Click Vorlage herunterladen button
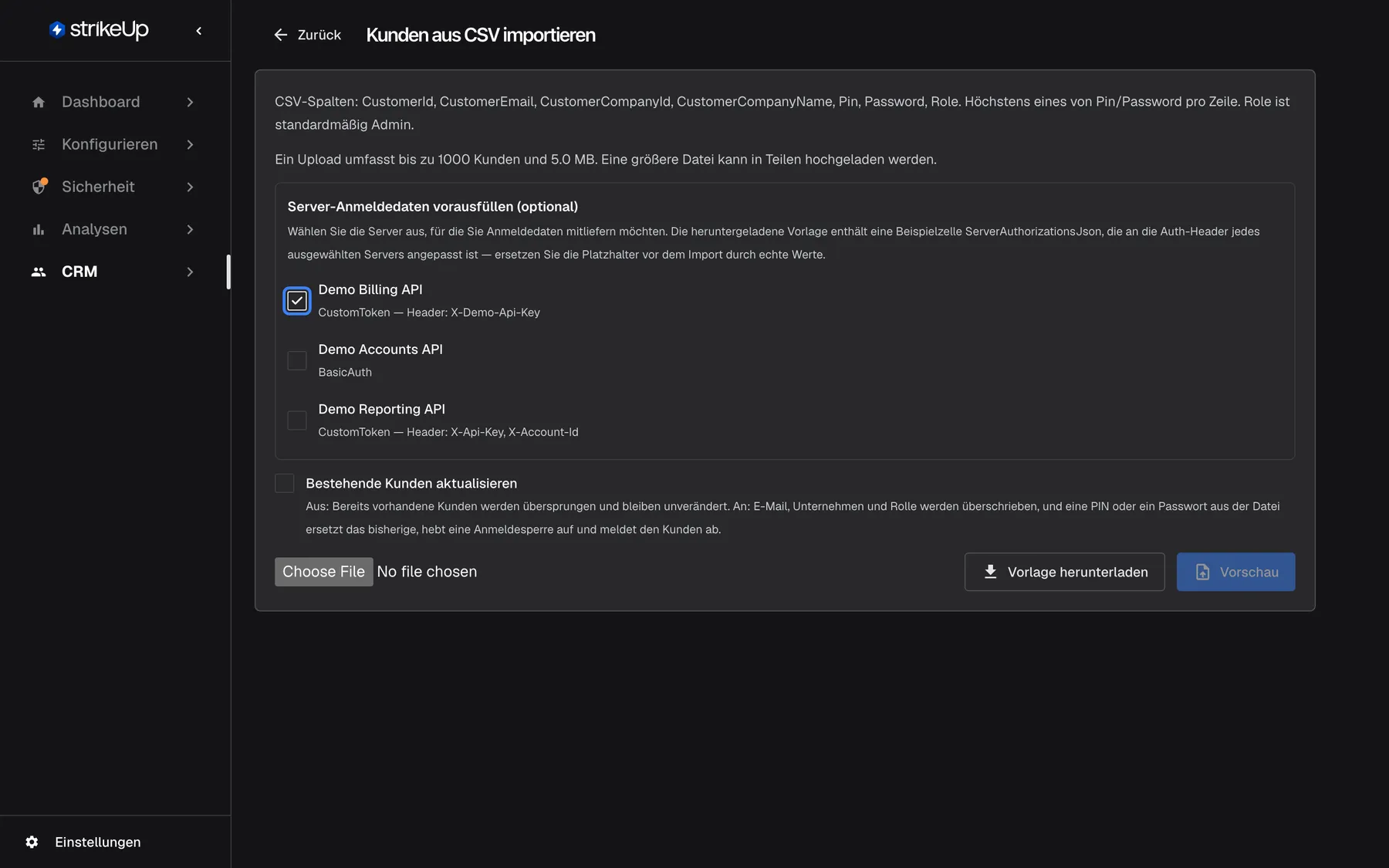 pyautogui.click(x=1065, y=572)
